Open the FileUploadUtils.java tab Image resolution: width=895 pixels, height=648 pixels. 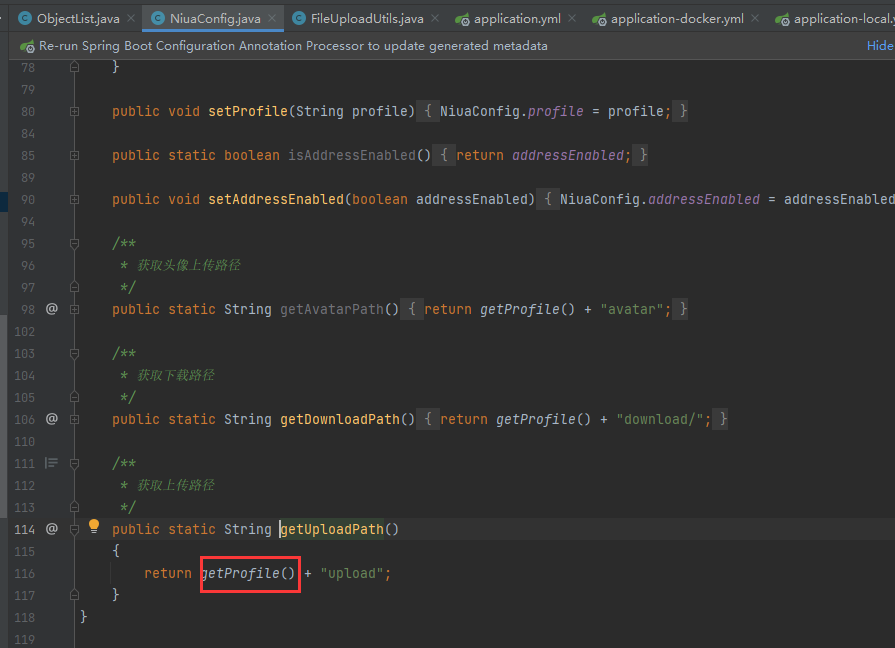(367, 19)
